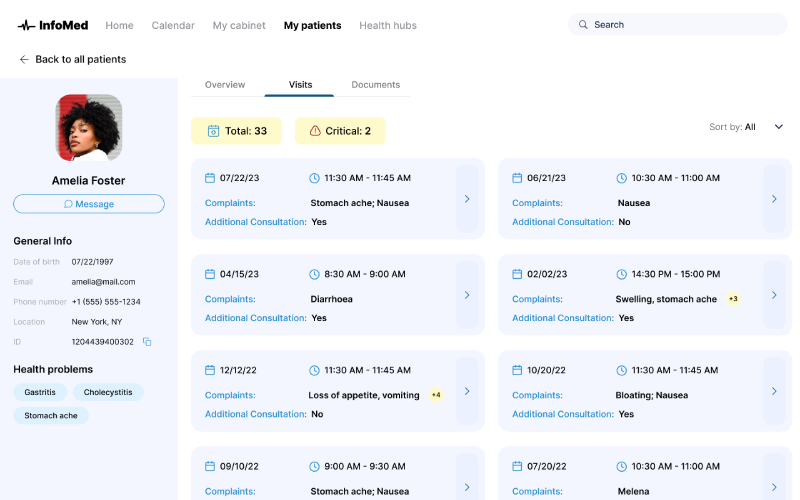Viewport: 800px width, 500px height.
Task: Click clock icon of 12/12/22 visit
Action: 314,370
